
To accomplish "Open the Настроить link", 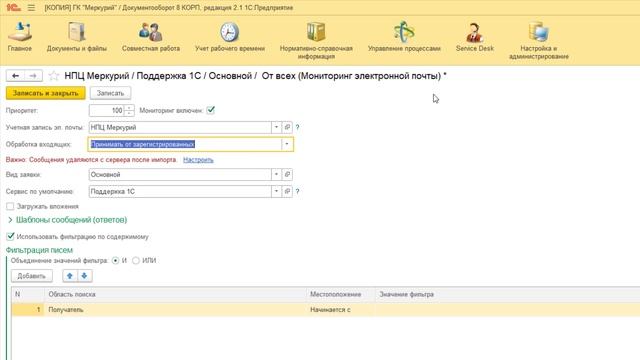I will [x=198, y=160].
